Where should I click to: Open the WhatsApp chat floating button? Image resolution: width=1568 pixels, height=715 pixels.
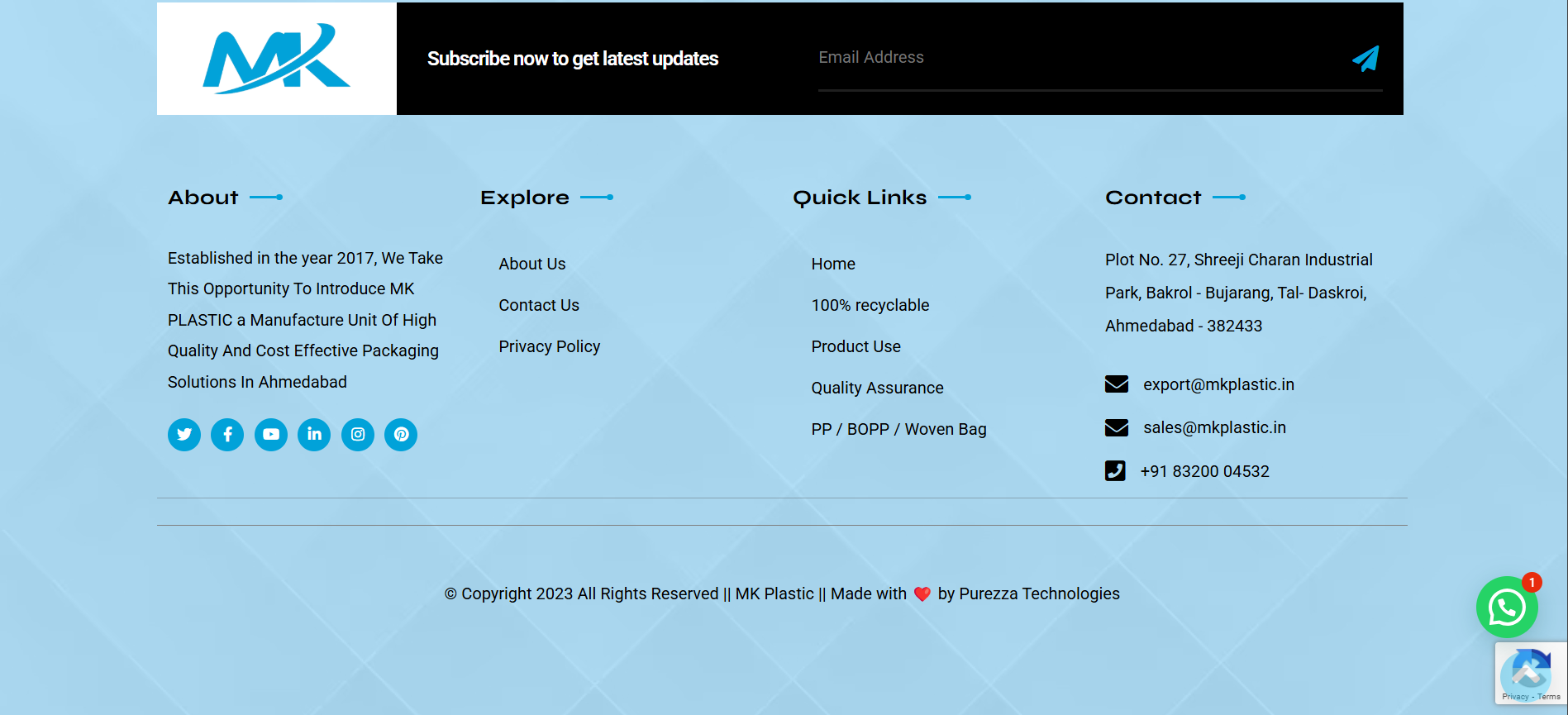coord(1507,608)
